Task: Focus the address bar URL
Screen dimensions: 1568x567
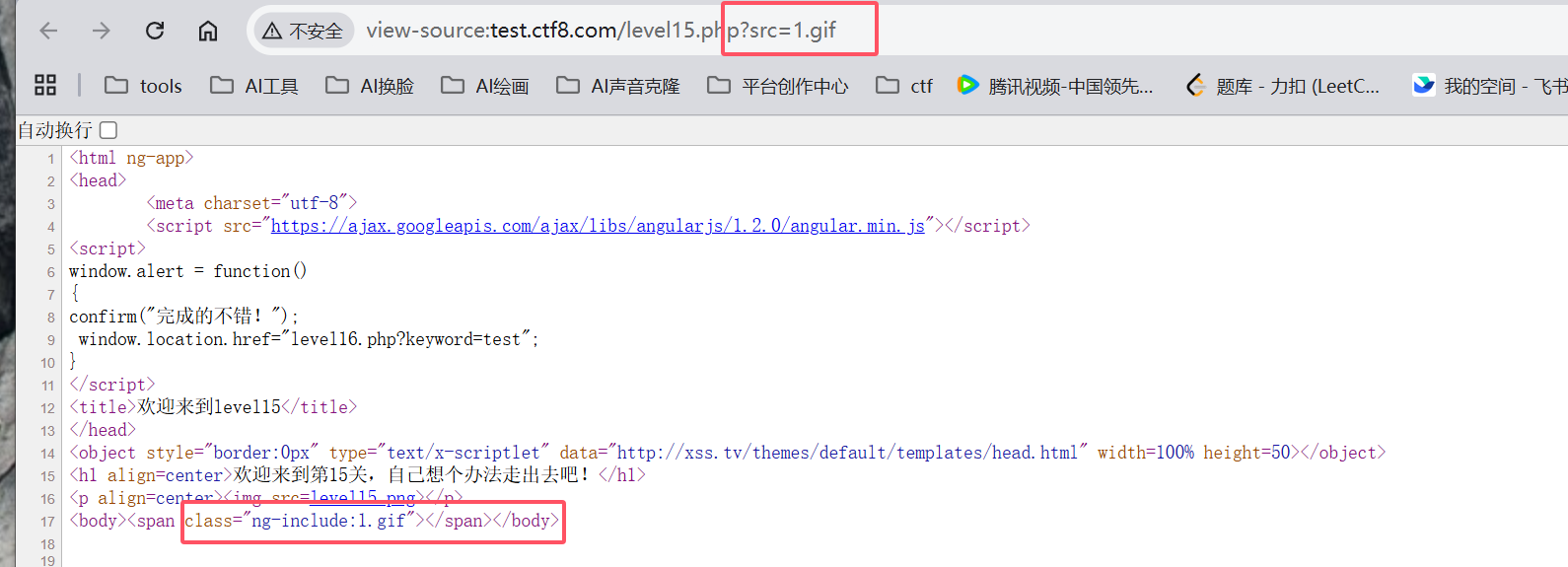Action: pyautogui.click(x=602, y=31)
